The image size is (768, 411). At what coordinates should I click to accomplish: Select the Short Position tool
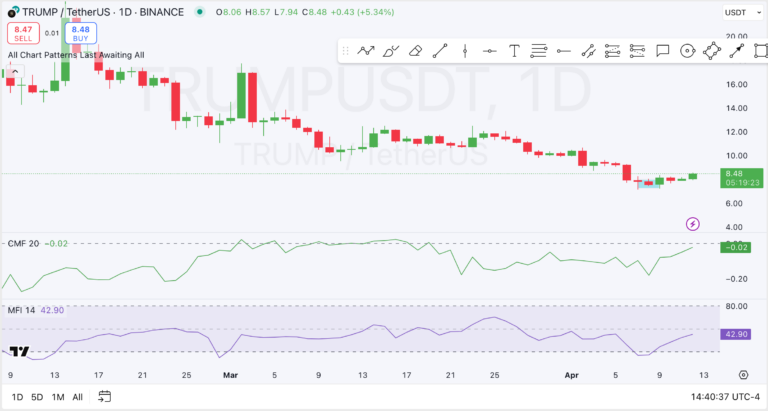tap(637, 50)
